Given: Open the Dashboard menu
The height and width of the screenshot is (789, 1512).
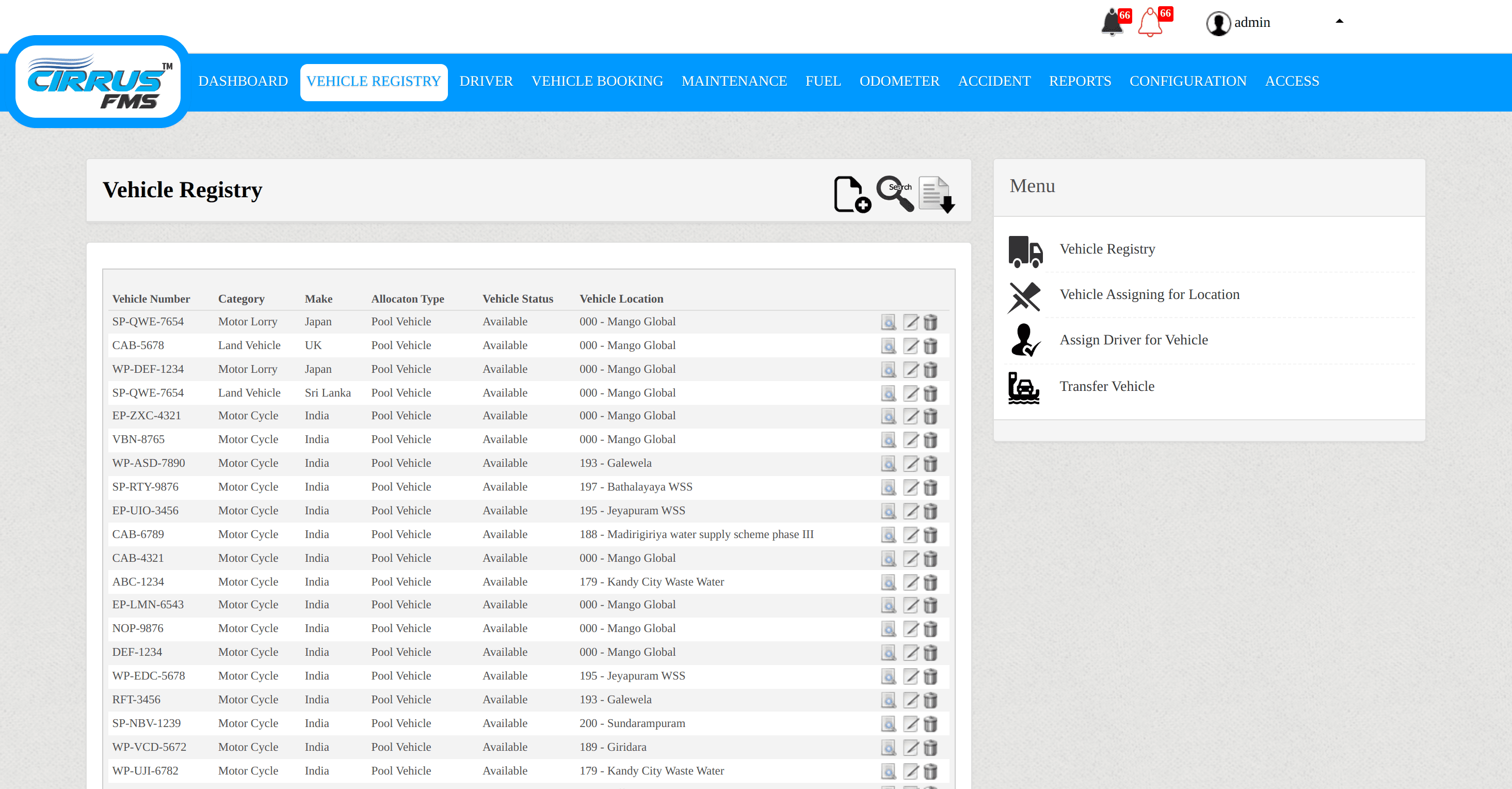Looking at the screenshot, I should [x=243, y=81].
